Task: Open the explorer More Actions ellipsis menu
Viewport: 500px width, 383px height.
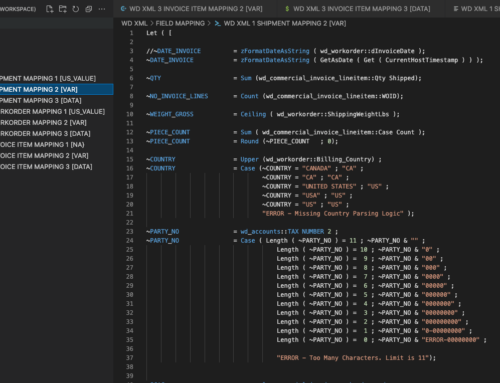Action: [x=102, y=9]
